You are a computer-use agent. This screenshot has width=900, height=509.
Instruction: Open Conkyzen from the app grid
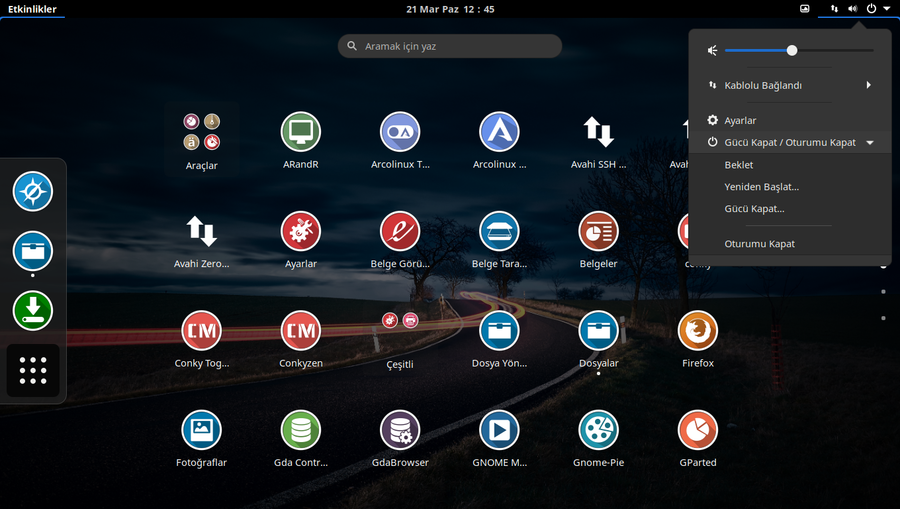pyautogui.click(x=300, y=331)
